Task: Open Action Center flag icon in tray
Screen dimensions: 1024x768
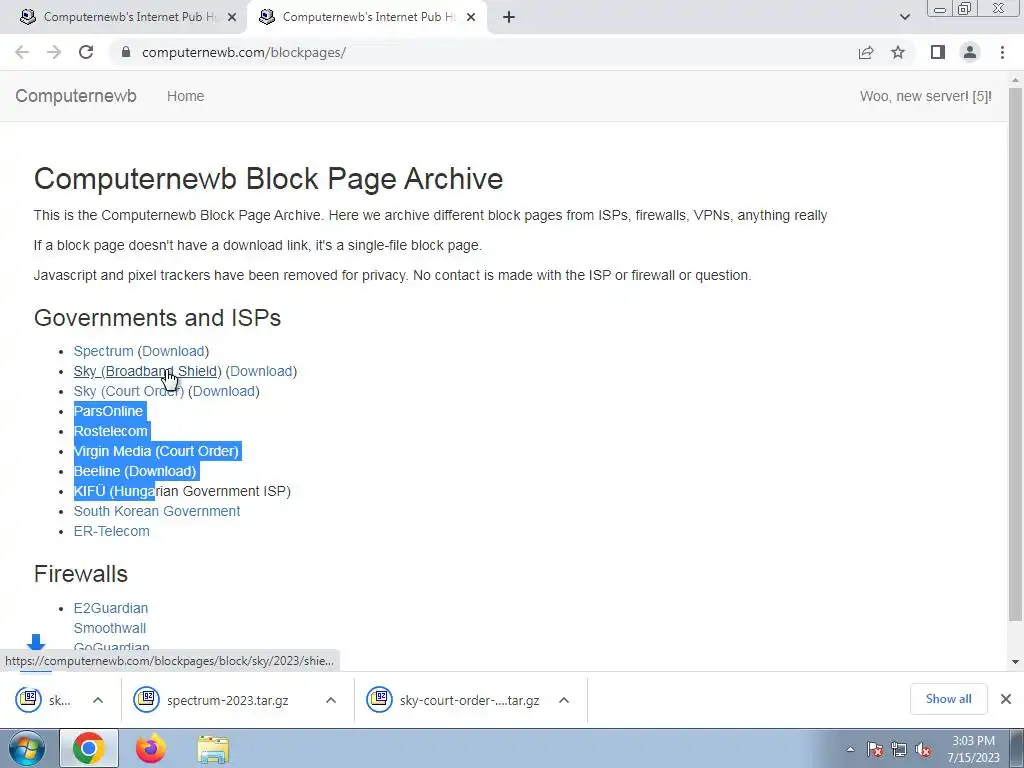Action: (x=875, y=750)
